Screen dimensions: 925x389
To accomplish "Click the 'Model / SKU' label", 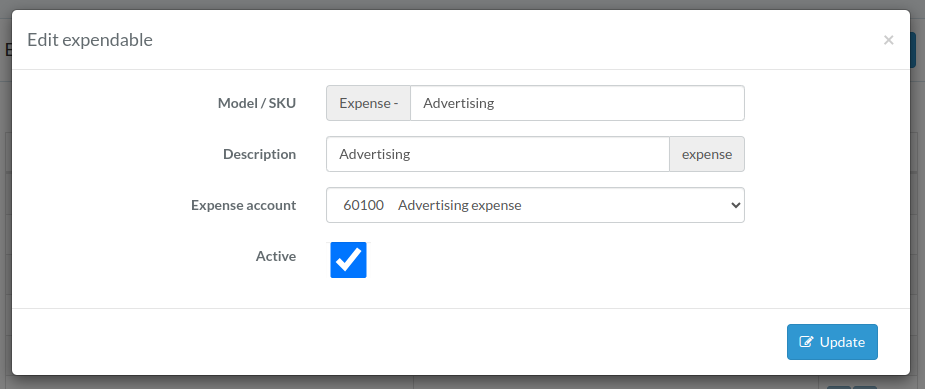I will 257,103.
